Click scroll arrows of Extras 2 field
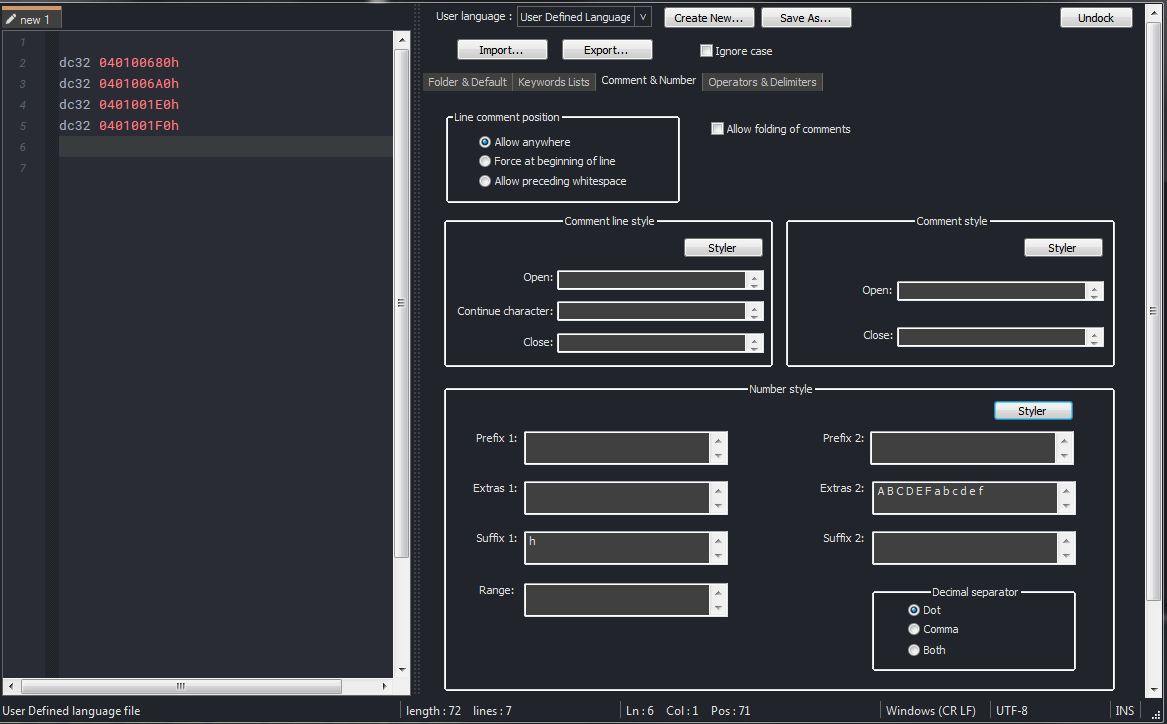The height and width of the screenshot is (724, 1167). 1066,498
